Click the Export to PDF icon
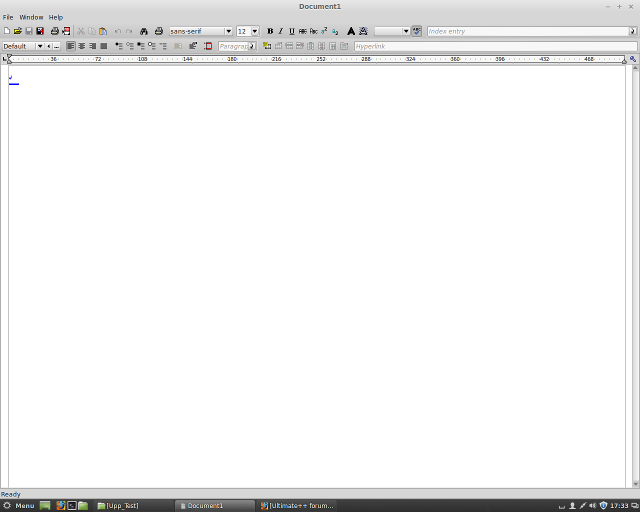 (x=66, y=31)
